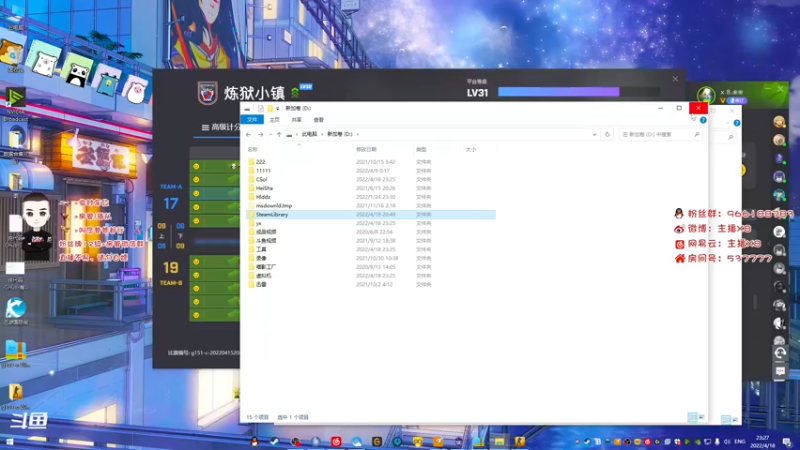This screenshot has height=450, width=800.
Task: Open the File Explorer taskbar button
Action: [x=499, y=441]
